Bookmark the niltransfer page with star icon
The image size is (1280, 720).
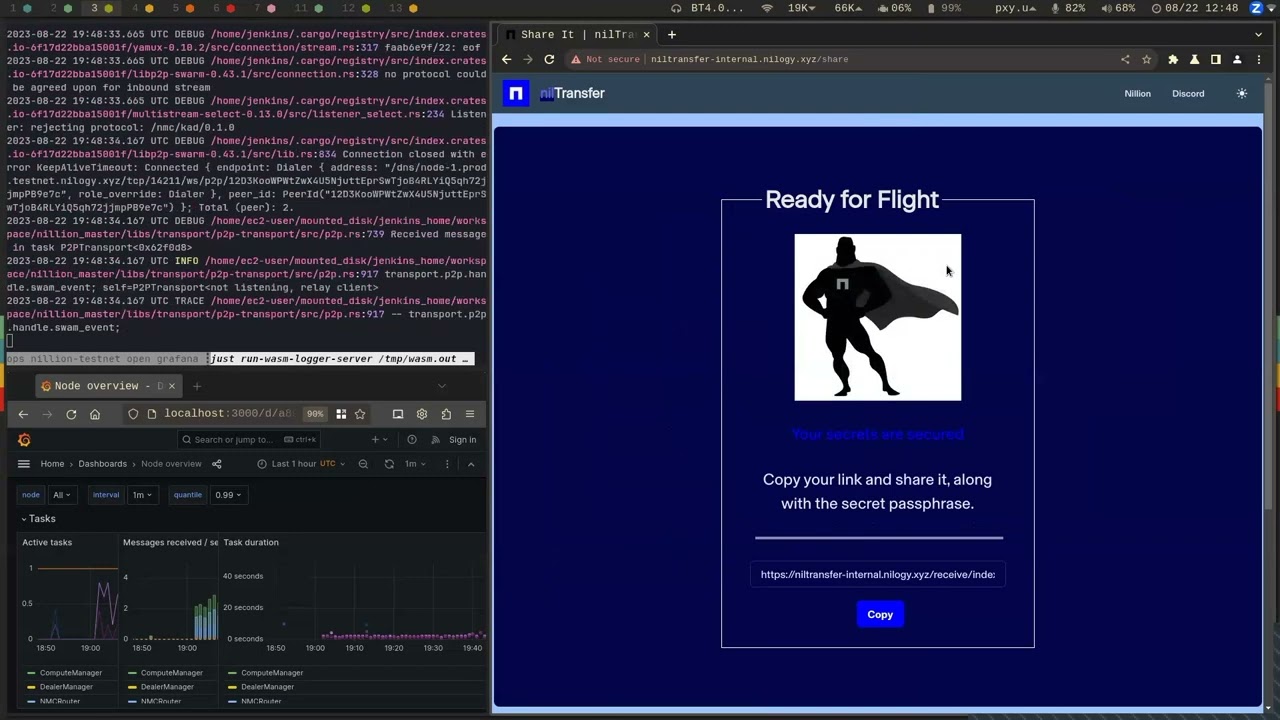click(1147, 59)
